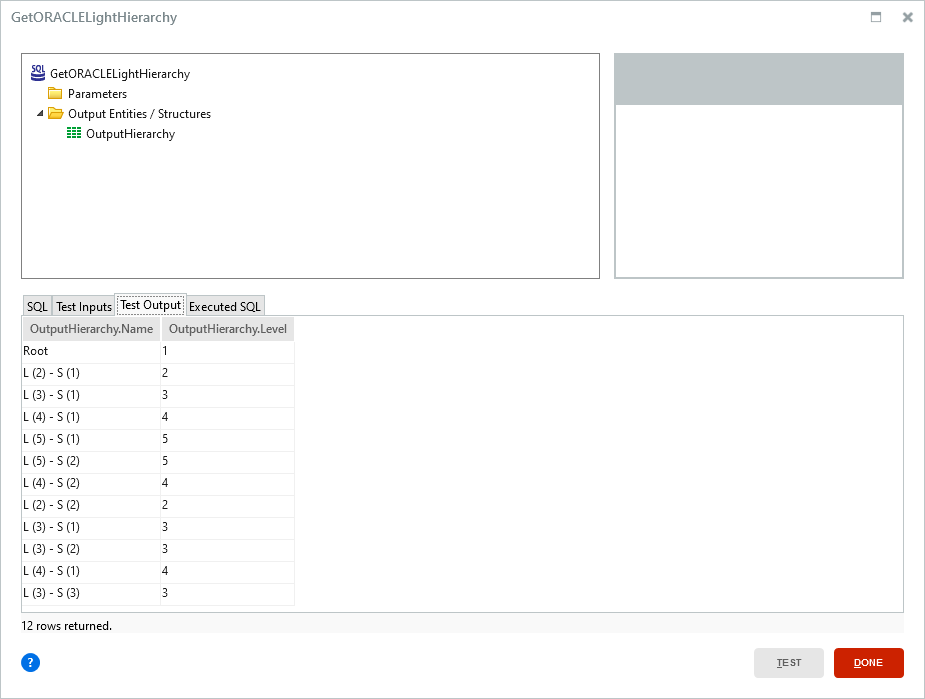Click the OutputHierarchy.Level column header
925x699 pixels.
click(227, 328)
